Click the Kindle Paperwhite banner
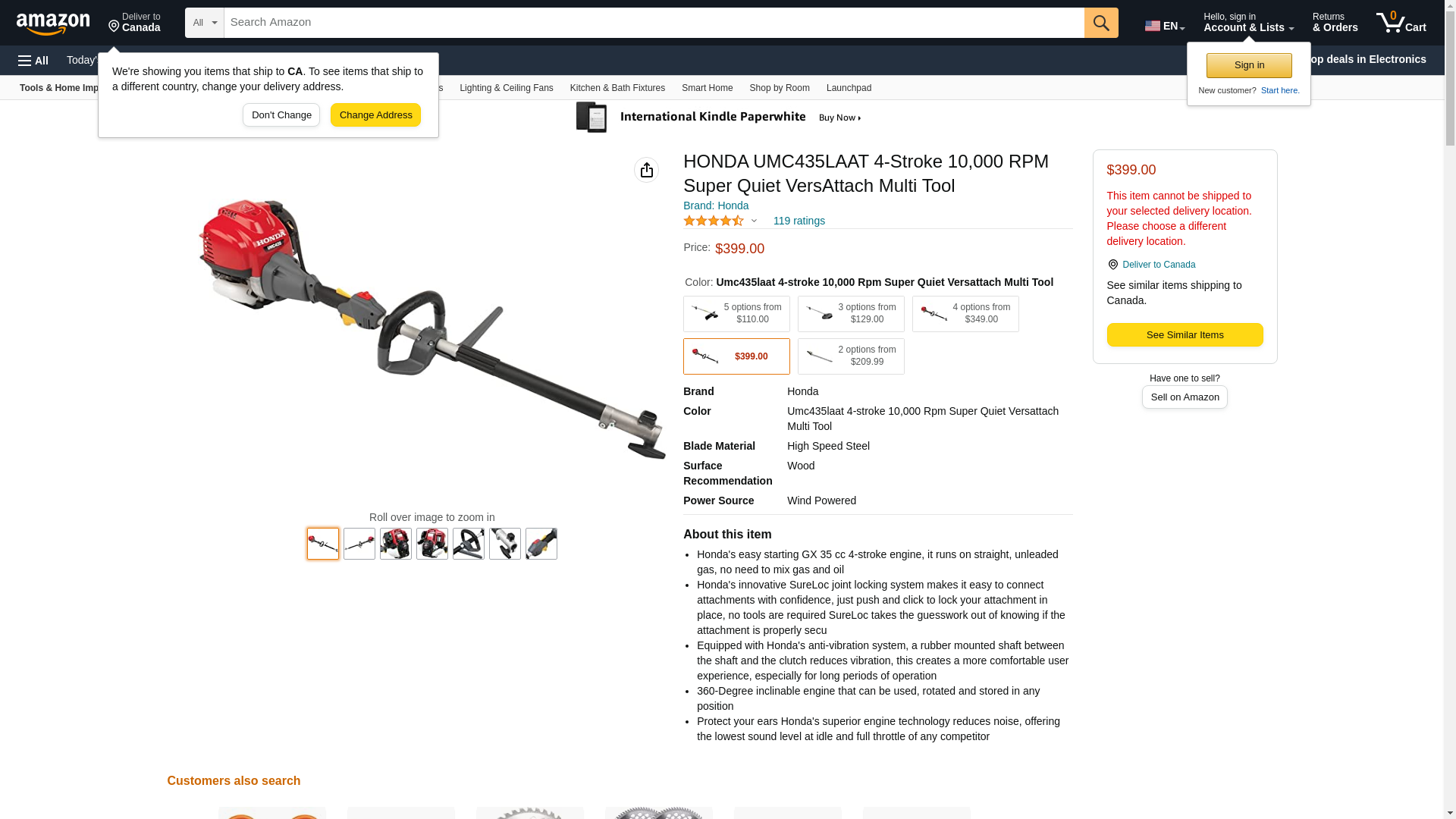 (x=719, y=118)
